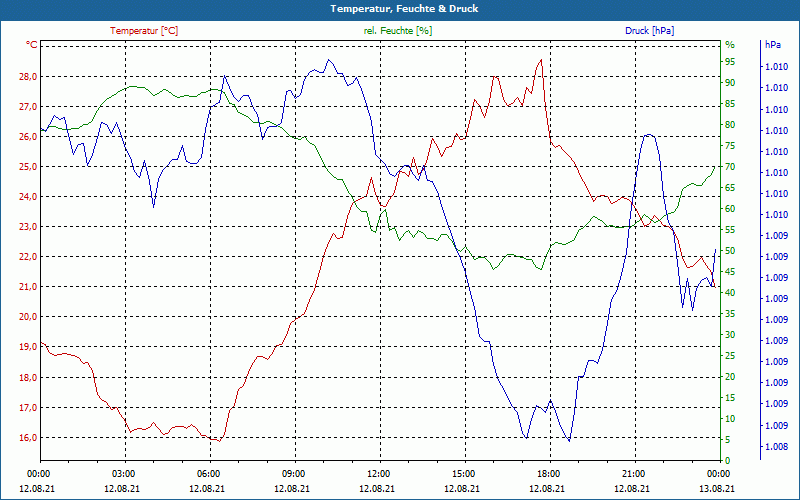Click the 80 humidity tick label
Image resolution: width=800 pixels, height=500 pixels.
[730, 125]
